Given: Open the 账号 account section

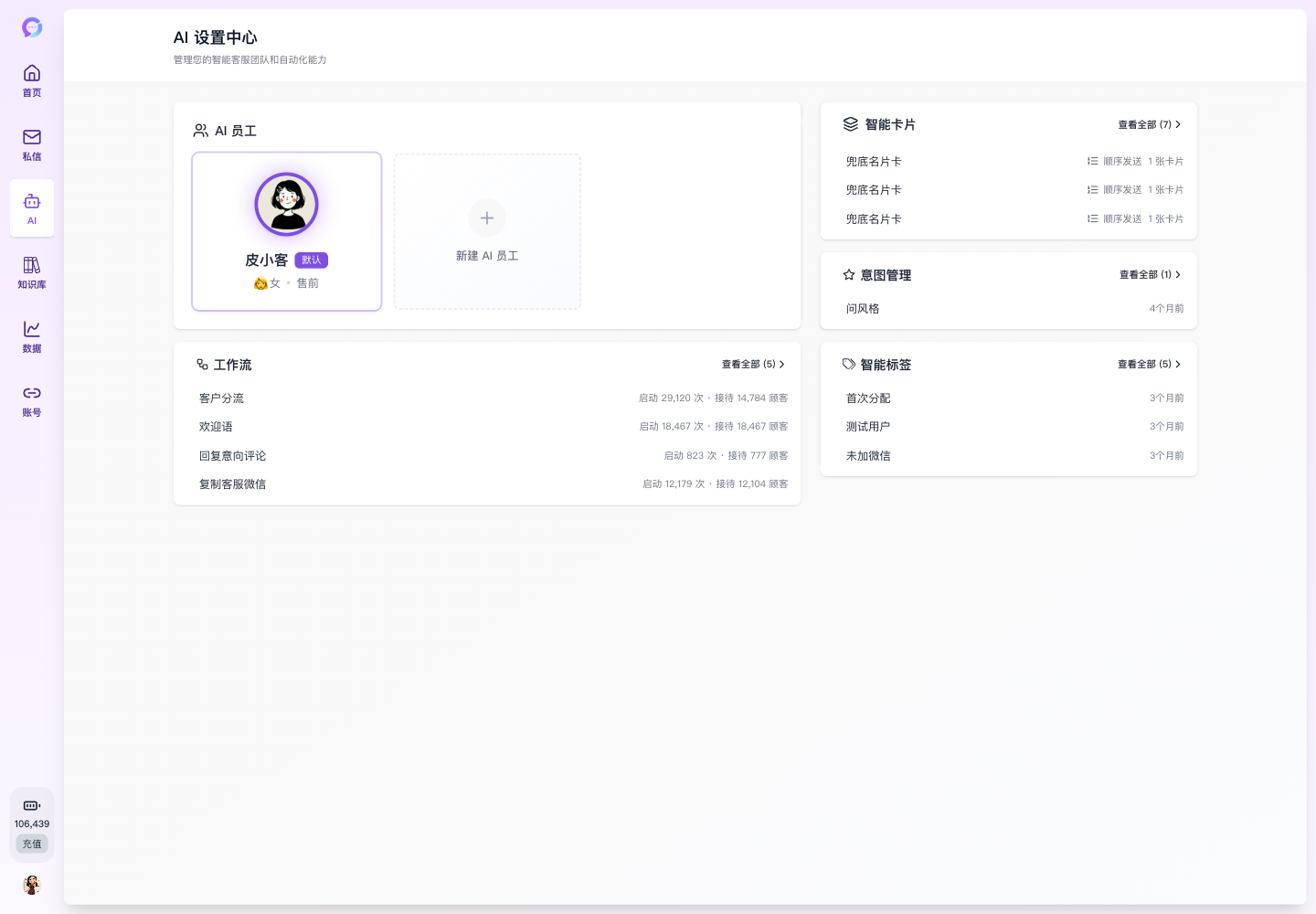Looking at the screenshot, I should (32, 400).
